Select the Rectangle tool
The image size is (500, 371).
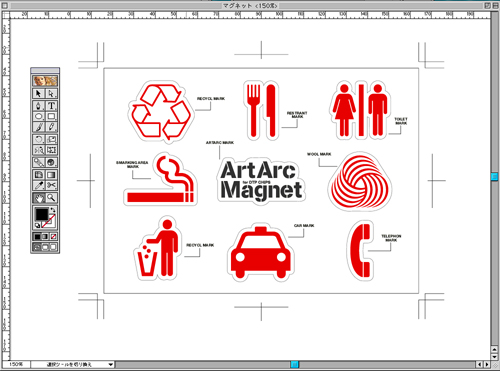point(51,116)
